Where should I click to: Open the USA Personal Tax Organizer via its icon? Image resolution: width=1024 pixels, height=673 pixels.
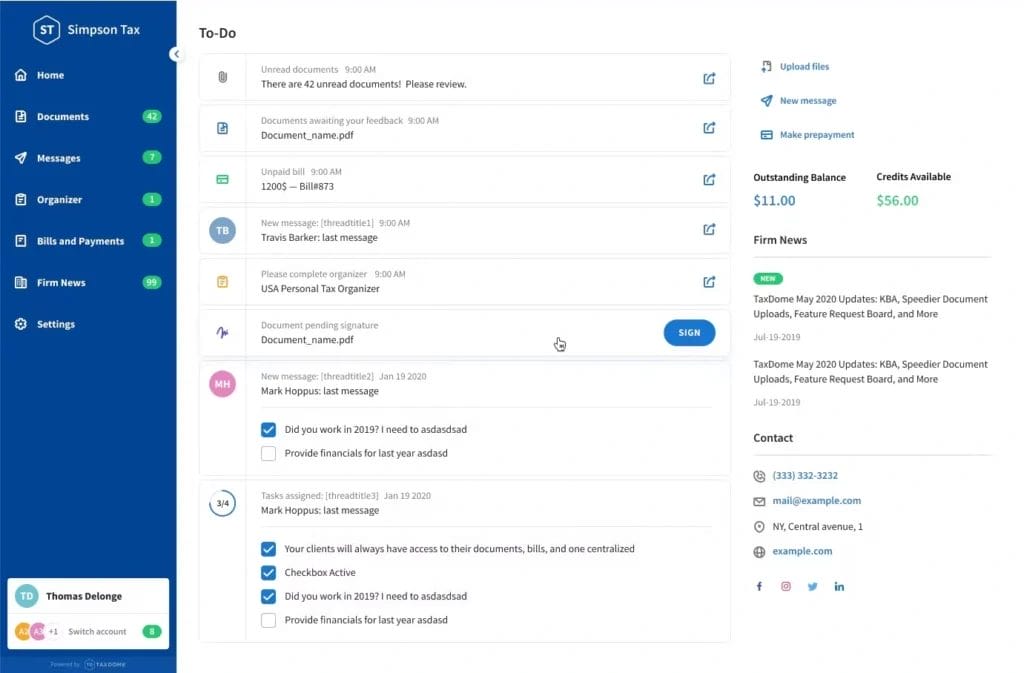tap(709, 282)
